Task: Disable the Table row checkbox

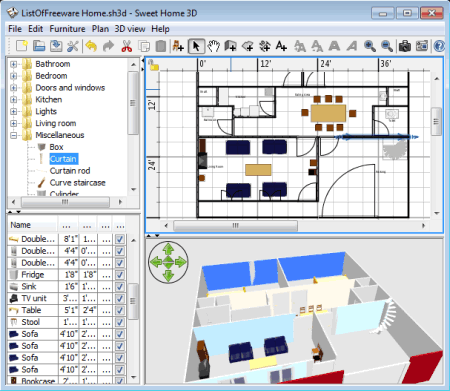Action: pyautogui.click(x=120, y=310)
